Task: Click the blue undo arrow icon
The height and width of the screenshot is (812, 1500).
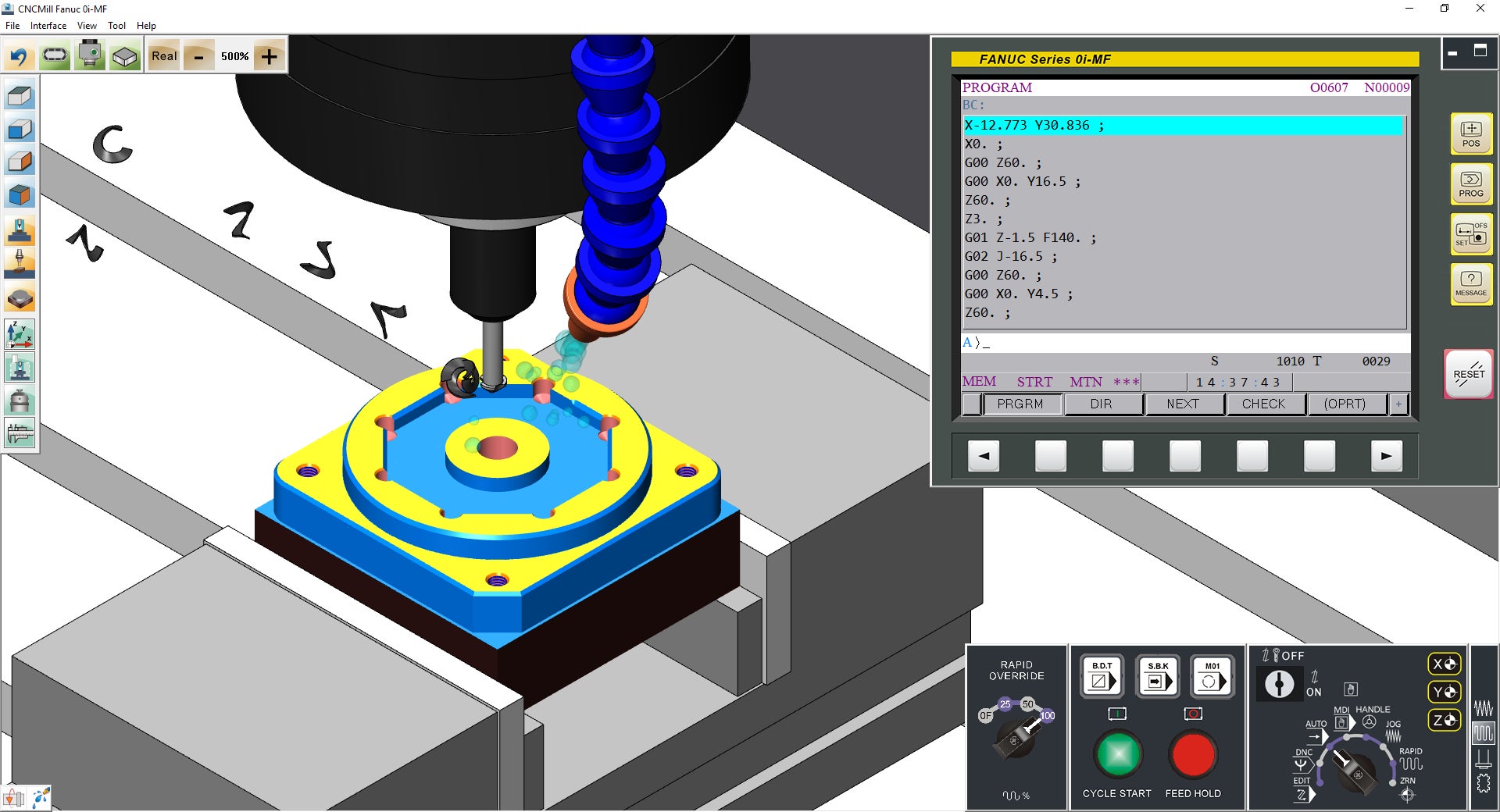Action: (x=19, y=56)
